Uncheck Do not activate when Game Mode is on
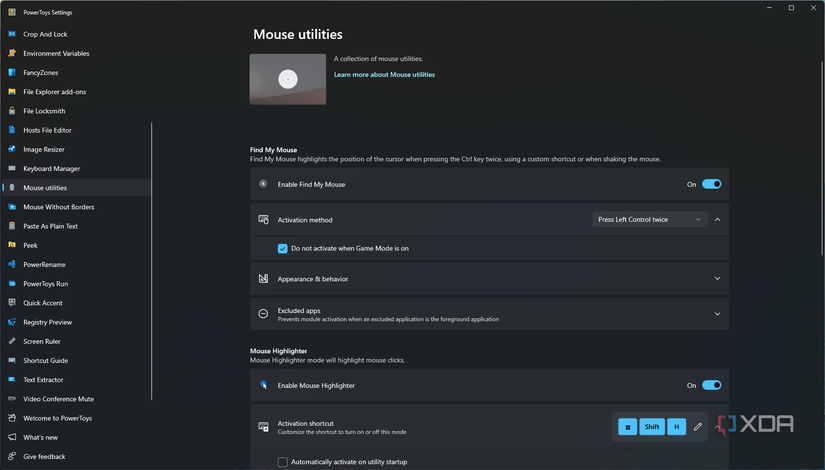The height and width of the screenshot is (470, 825). pyautogui.click(x=283, y=248)
